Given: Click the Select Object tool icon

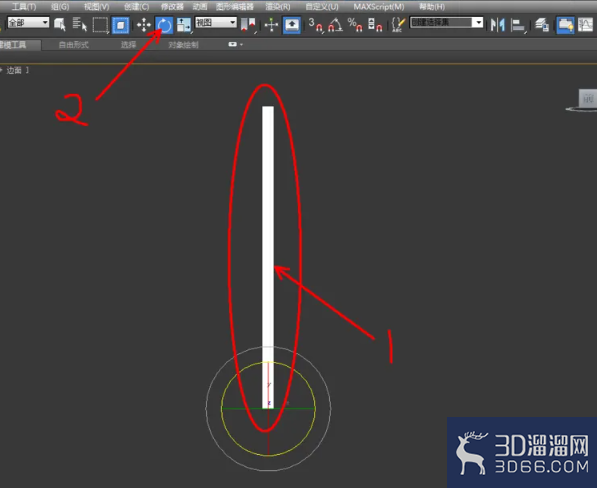Looking at the screenshot, I should pos(59,24).
